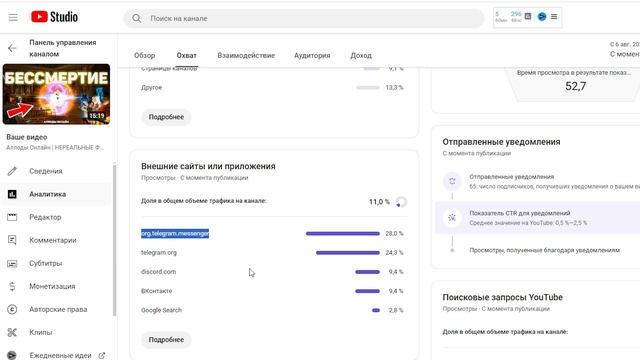Open the hamburger navigation menu
Viewport: 640px width, 360px height.
point(13,17)
